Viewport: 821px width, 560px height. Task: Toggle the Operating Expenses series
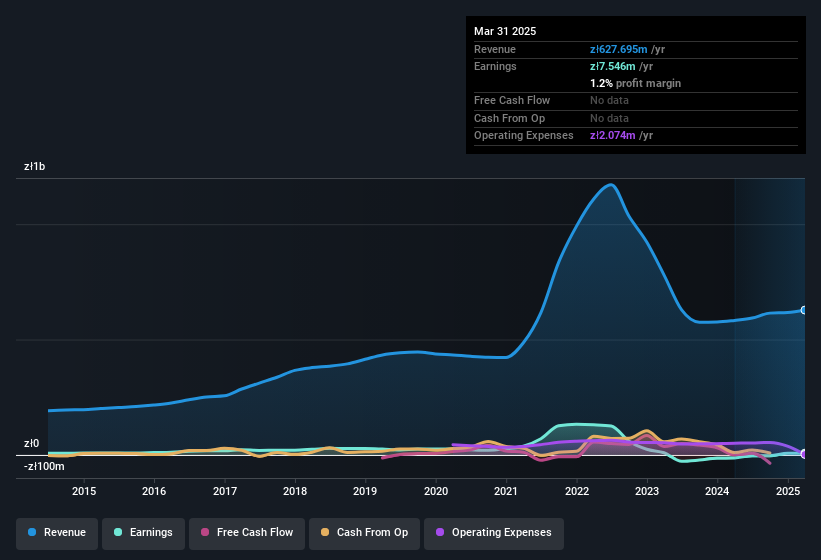click(494, 533)
